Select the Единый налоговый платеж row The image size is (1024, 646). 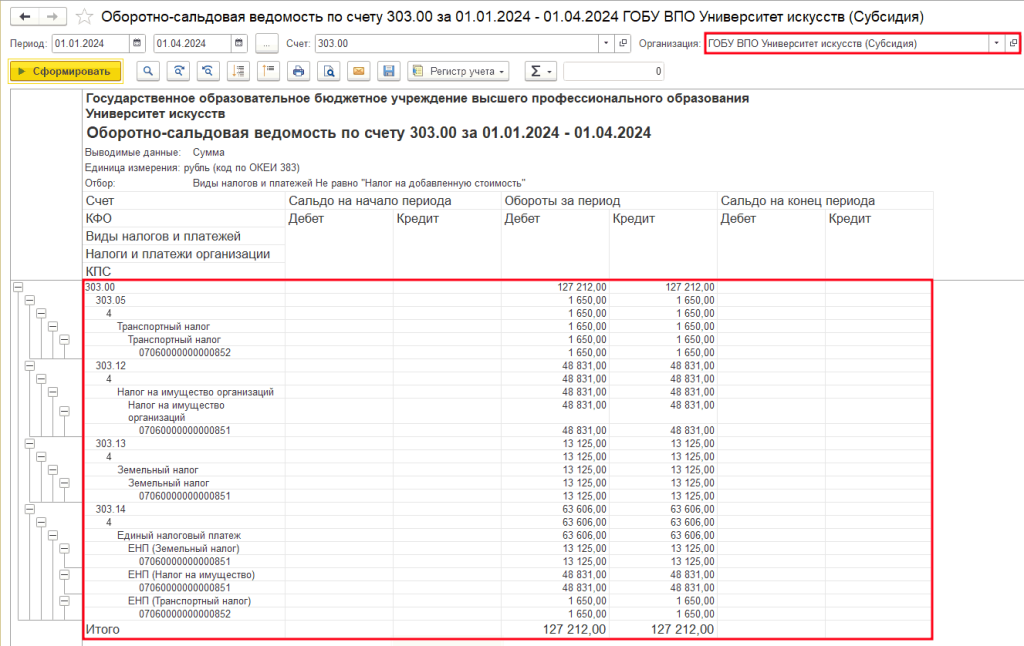[x=179, y=535]
